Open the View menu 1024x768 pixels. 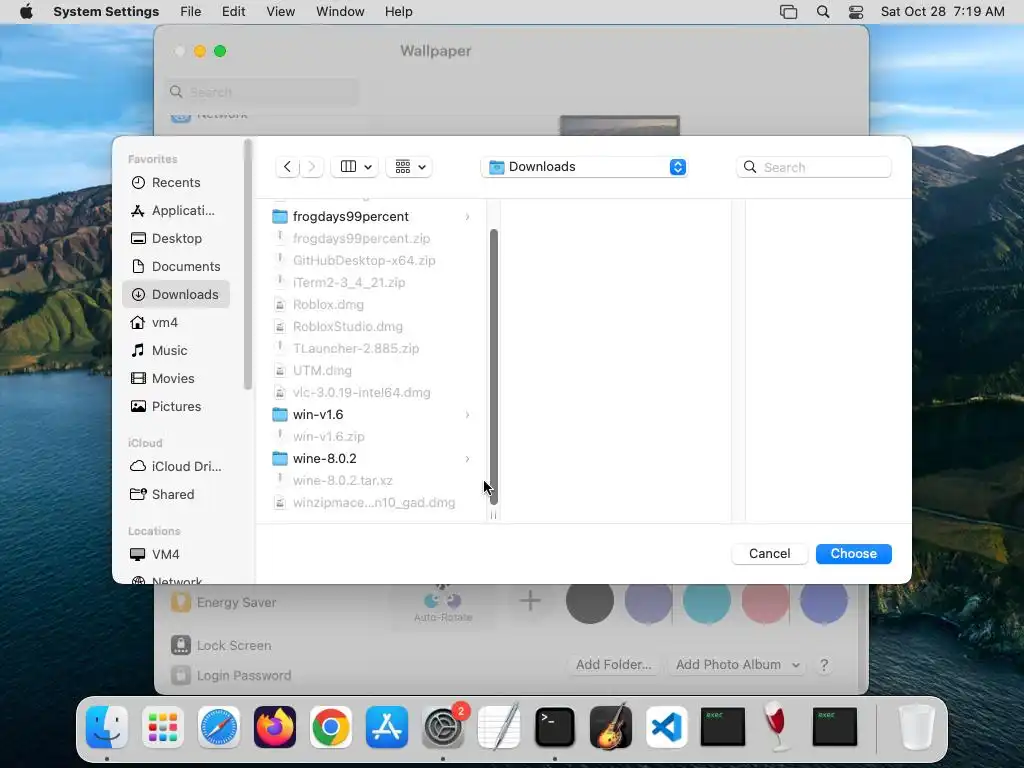(x=280, y=12)
